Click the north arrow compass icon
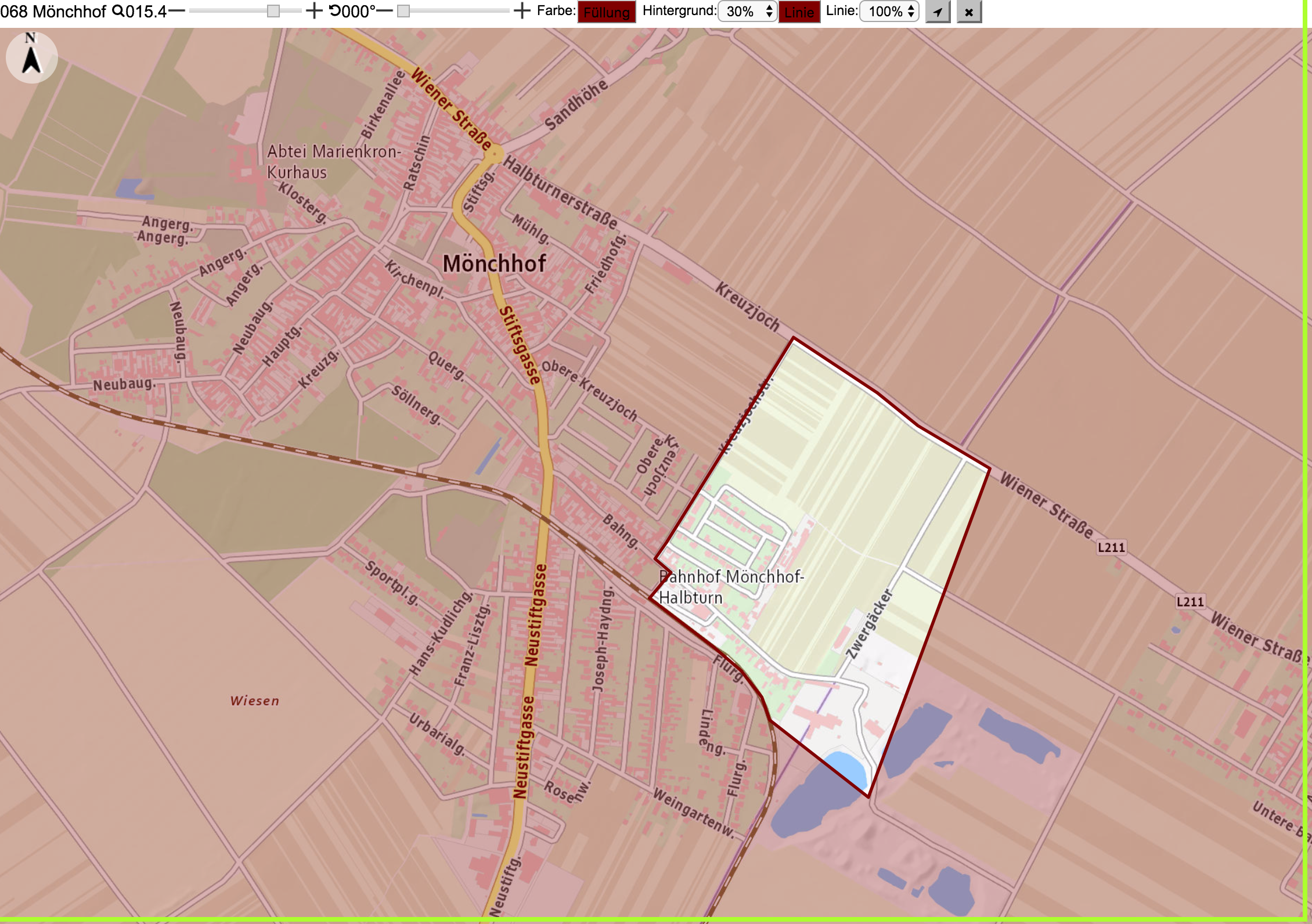Screen dimensions: 1312x924 coord(31,57)
